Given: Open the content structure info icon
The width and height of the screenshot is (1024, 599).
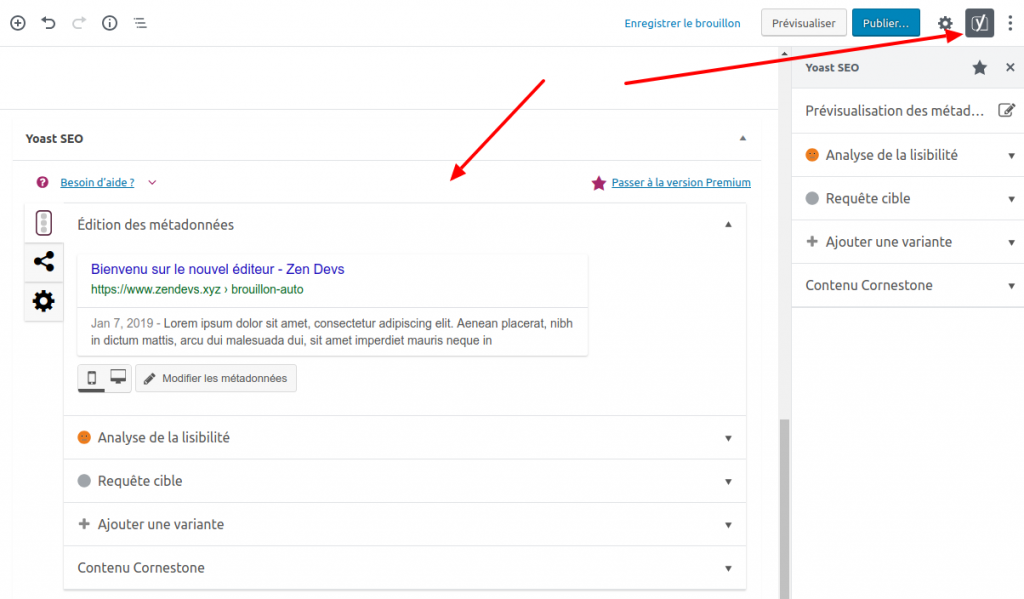Looking at the screenshot, I should point(110,23).
